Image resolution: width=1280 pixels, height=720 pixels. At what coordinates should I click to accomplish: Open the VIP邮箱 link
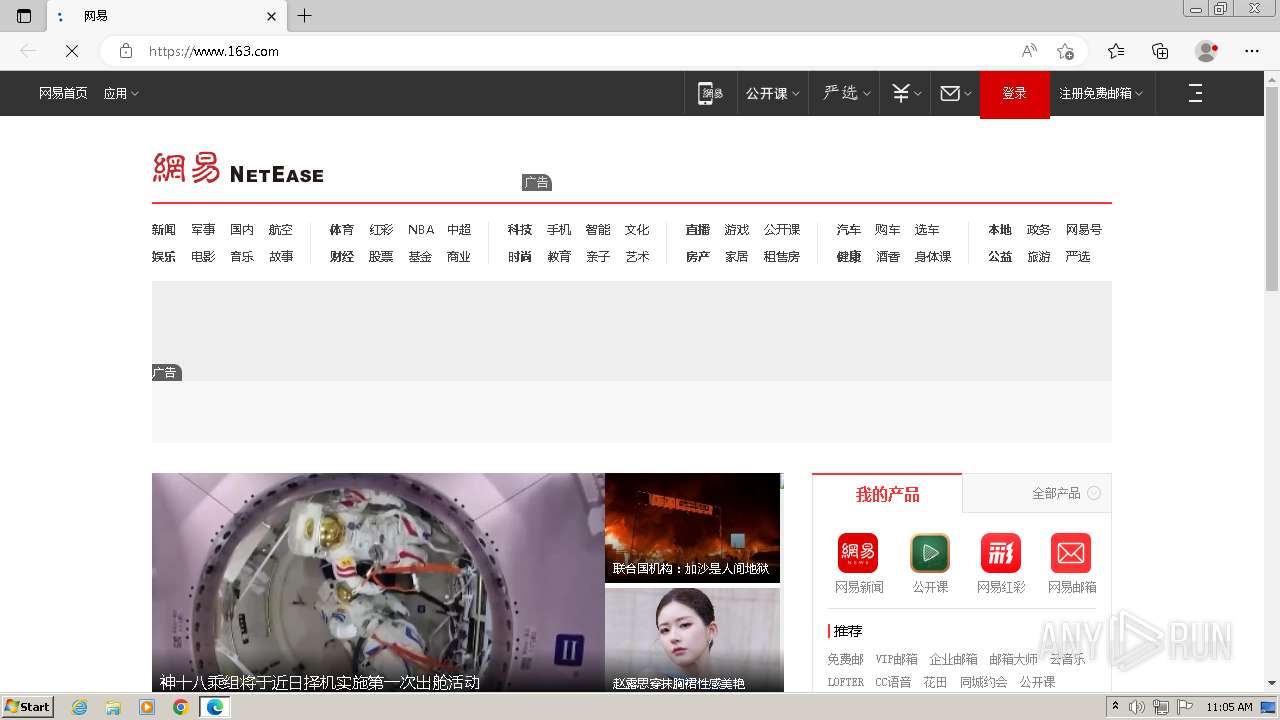coord(896,659)
